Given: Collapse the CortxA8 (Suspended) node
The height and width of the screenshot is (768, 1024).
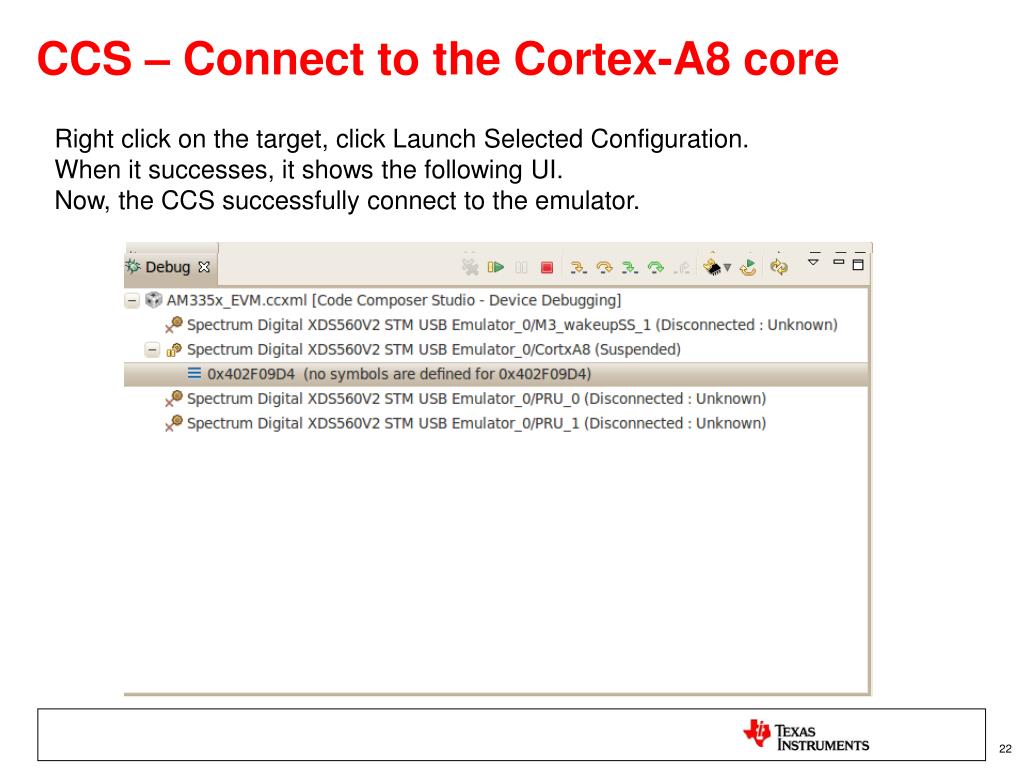Looking at the screenshot, I should pos(152,350).
